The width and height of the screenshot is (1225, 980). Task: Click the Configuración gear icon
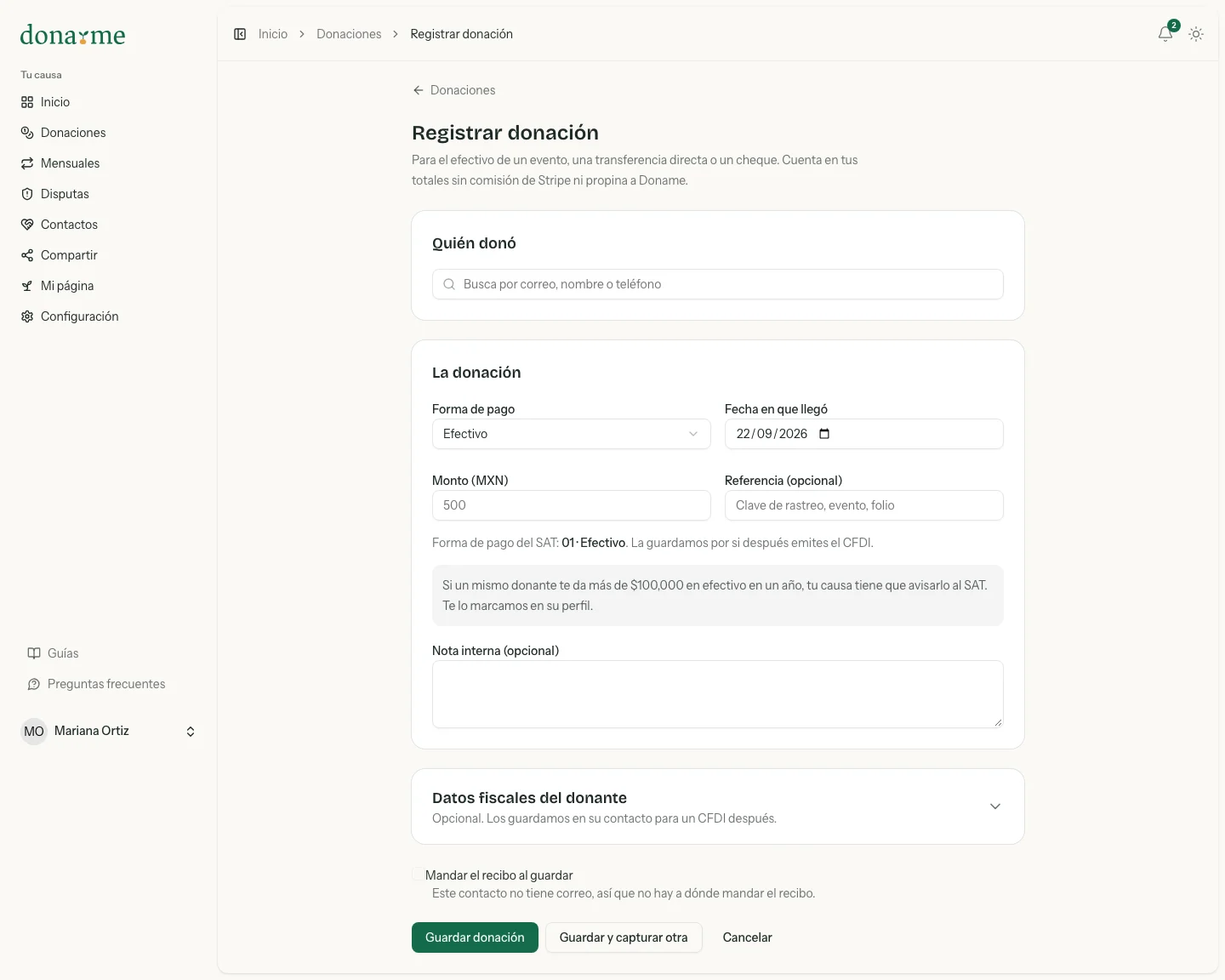(x=27, y=316)
